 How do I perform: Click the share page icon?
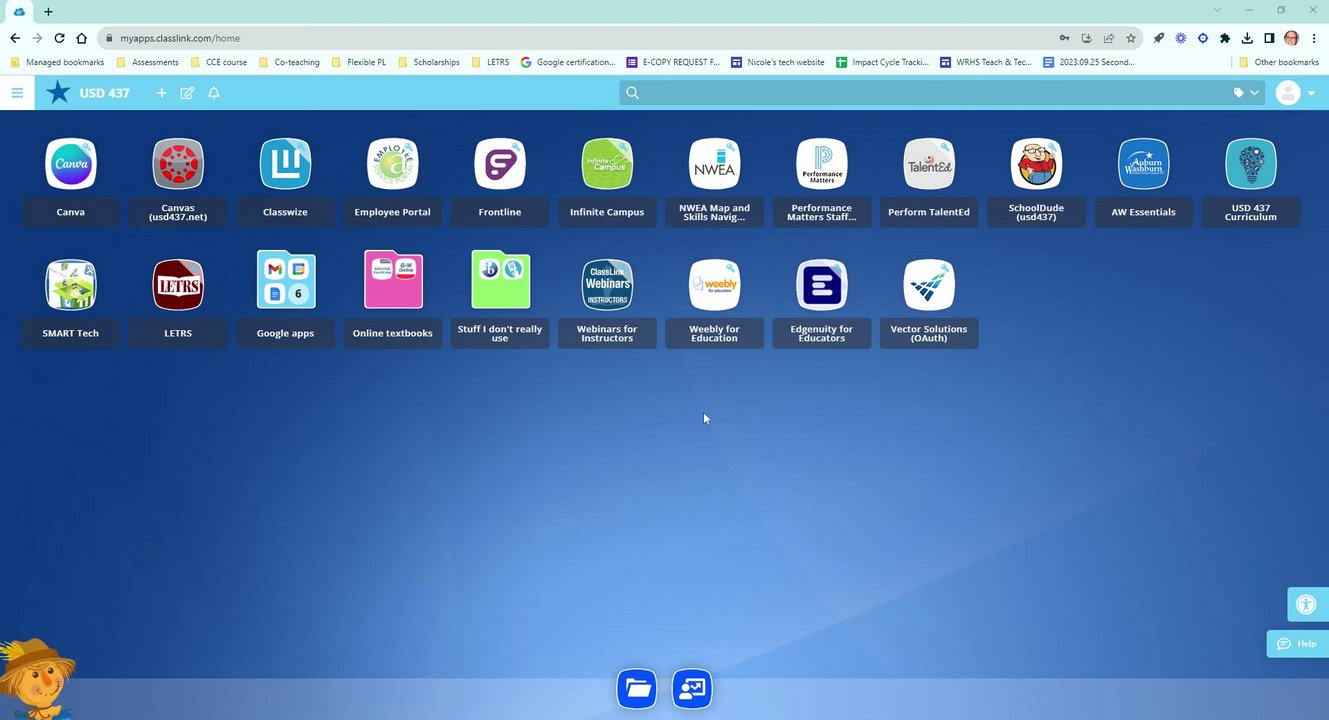tap(1109, 38)
